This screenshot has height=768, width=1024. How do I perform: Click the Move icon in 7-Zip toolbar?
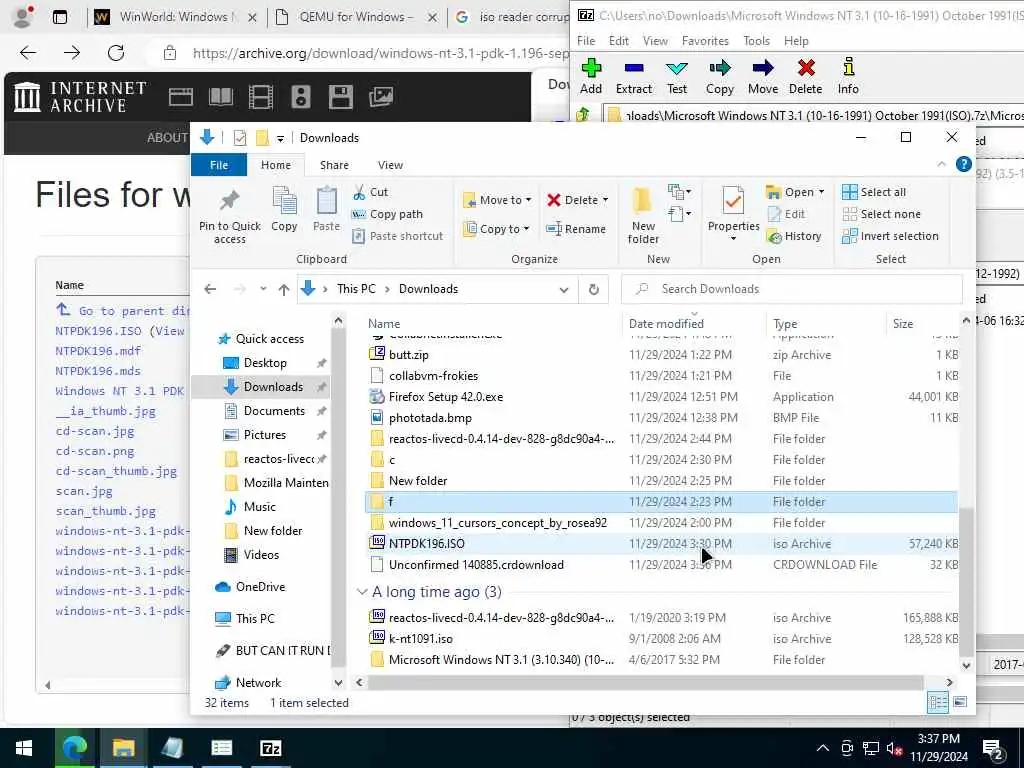(763, 76)
